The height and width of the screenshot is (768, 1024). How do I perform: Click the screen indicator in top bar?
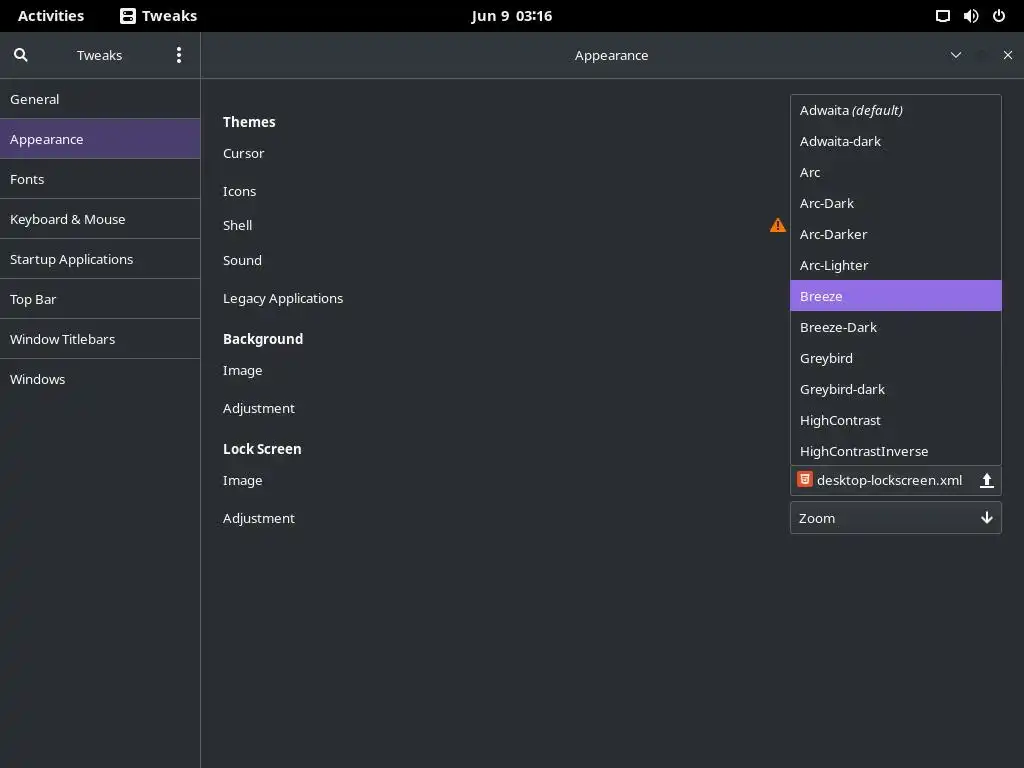coord(943,16)
